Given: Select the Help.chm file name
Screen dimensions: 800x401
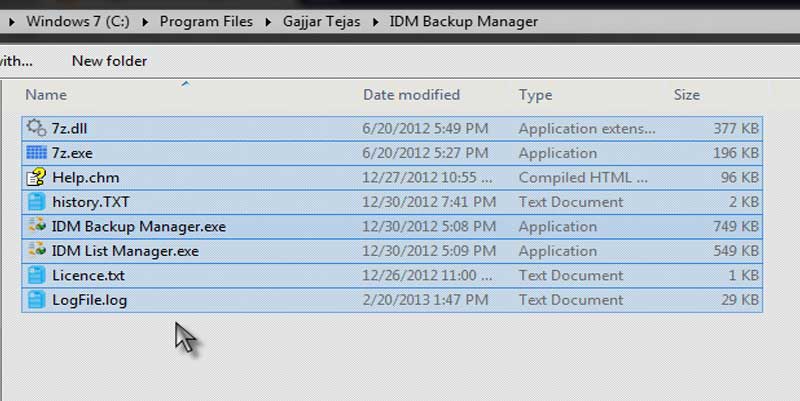Looking at the screenshot, I should pyautogui.click(x=85, y=178).
